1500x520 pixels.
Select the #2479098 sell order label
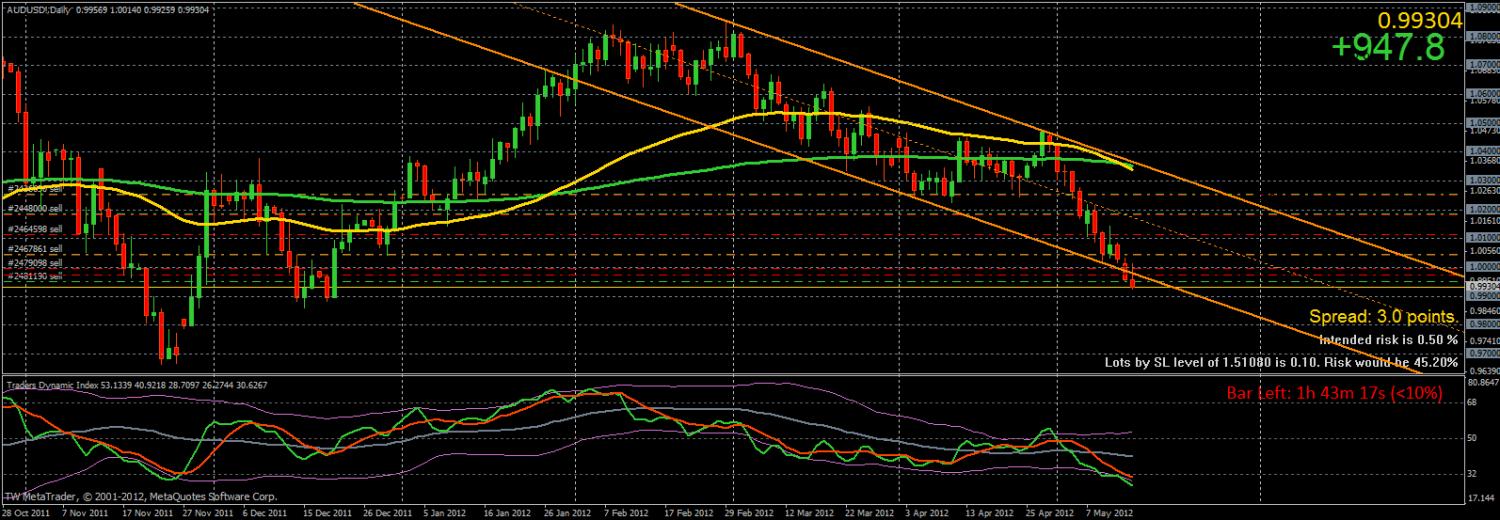coord(35,262)
